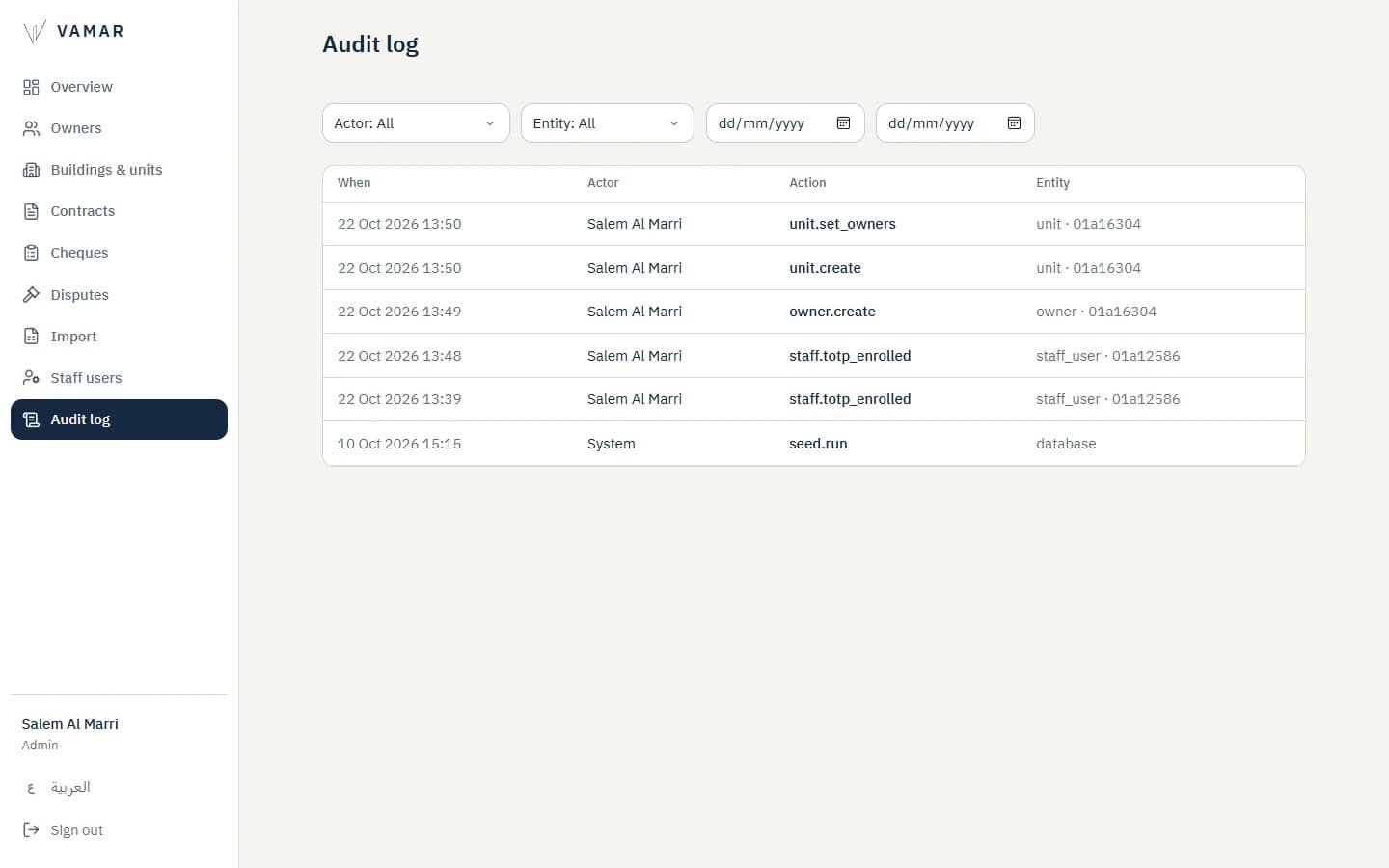Switch language to العربية

[x=119, y=788]
